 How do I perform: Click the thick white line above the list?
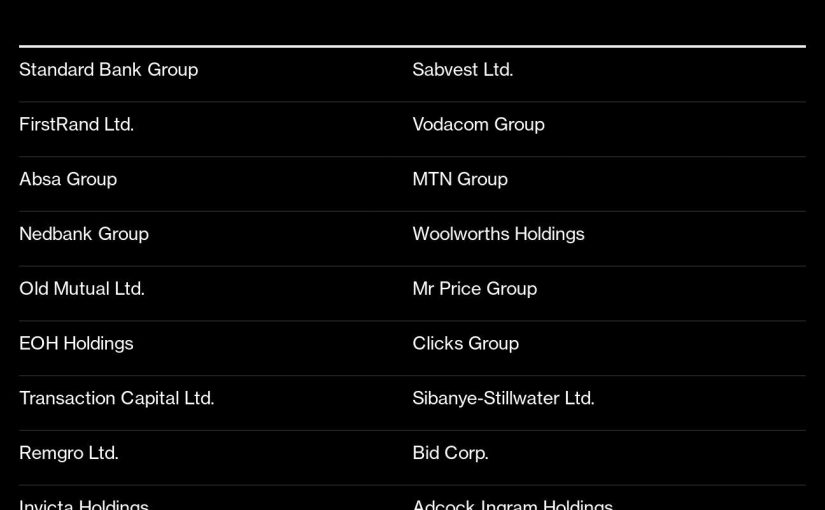pyautogui.click(x=412, y=46)
